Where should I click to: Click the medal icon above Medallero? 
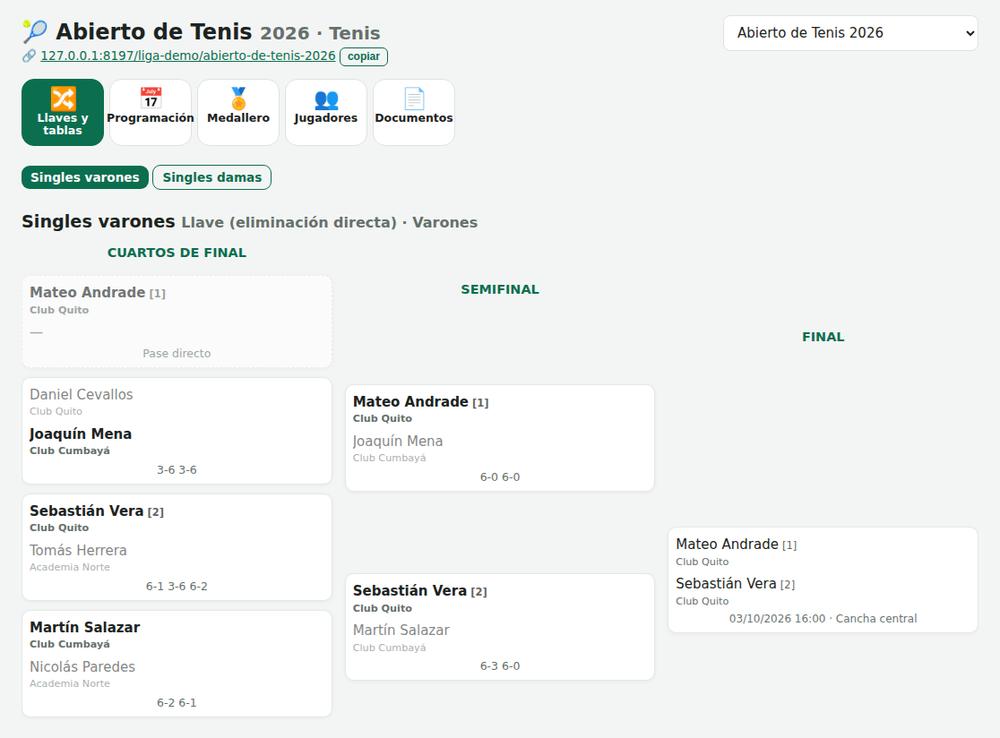(x=239, y=98)
